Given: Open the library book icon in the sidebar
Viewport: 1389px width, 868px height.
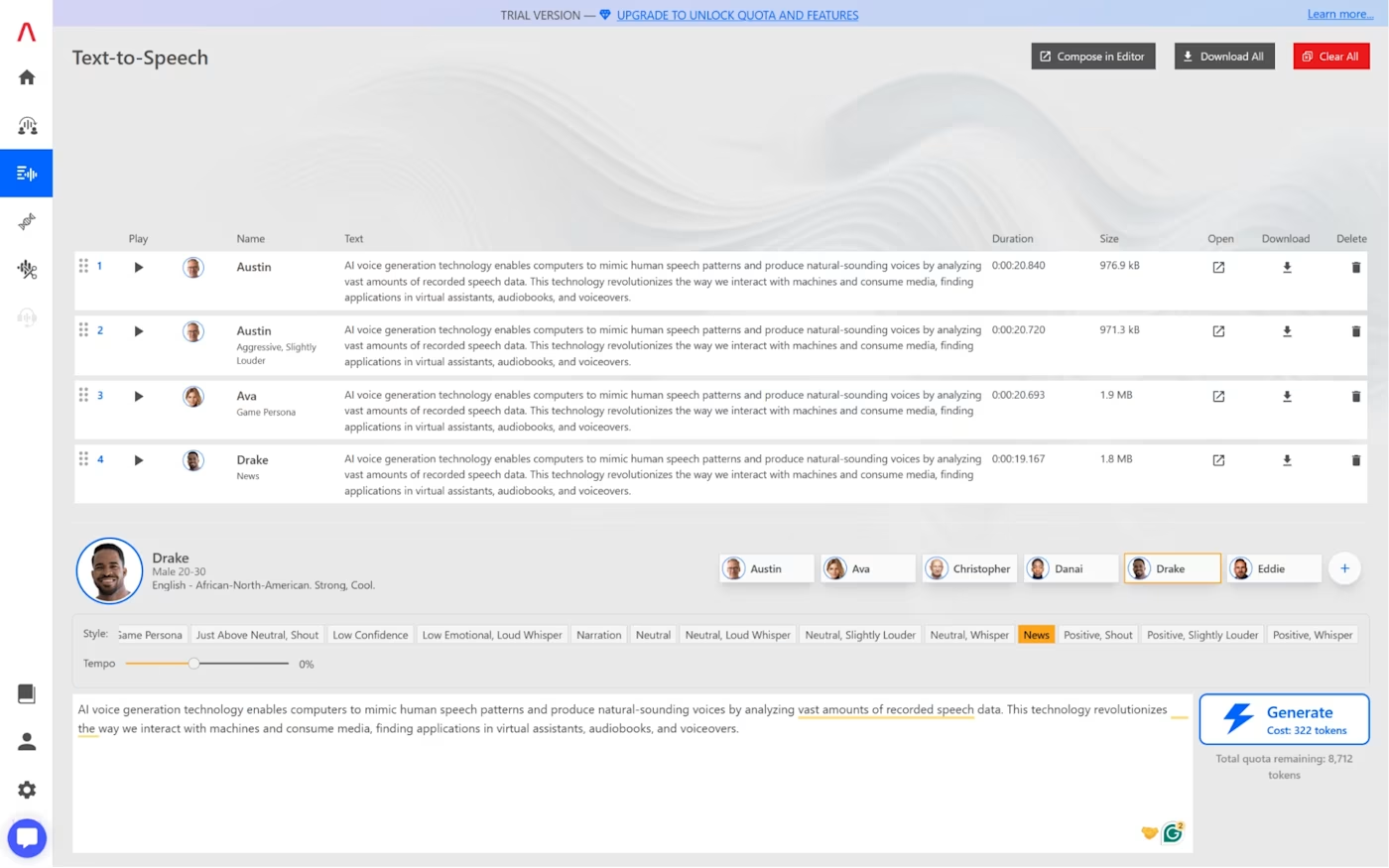Looking at the screenshot, I should click(x=27, y=693).
